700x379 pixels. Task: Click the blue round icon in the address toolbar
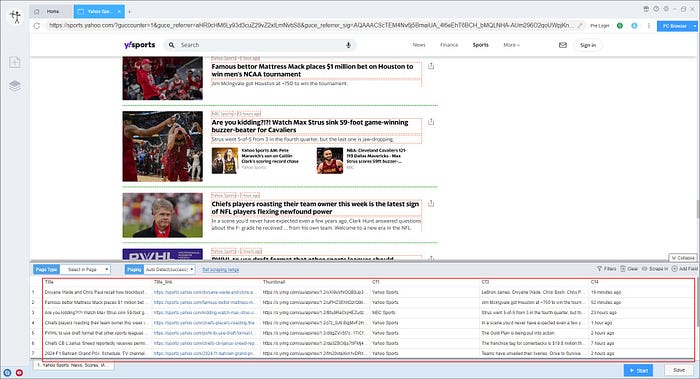pyautogui.click(x=634, y=26)
